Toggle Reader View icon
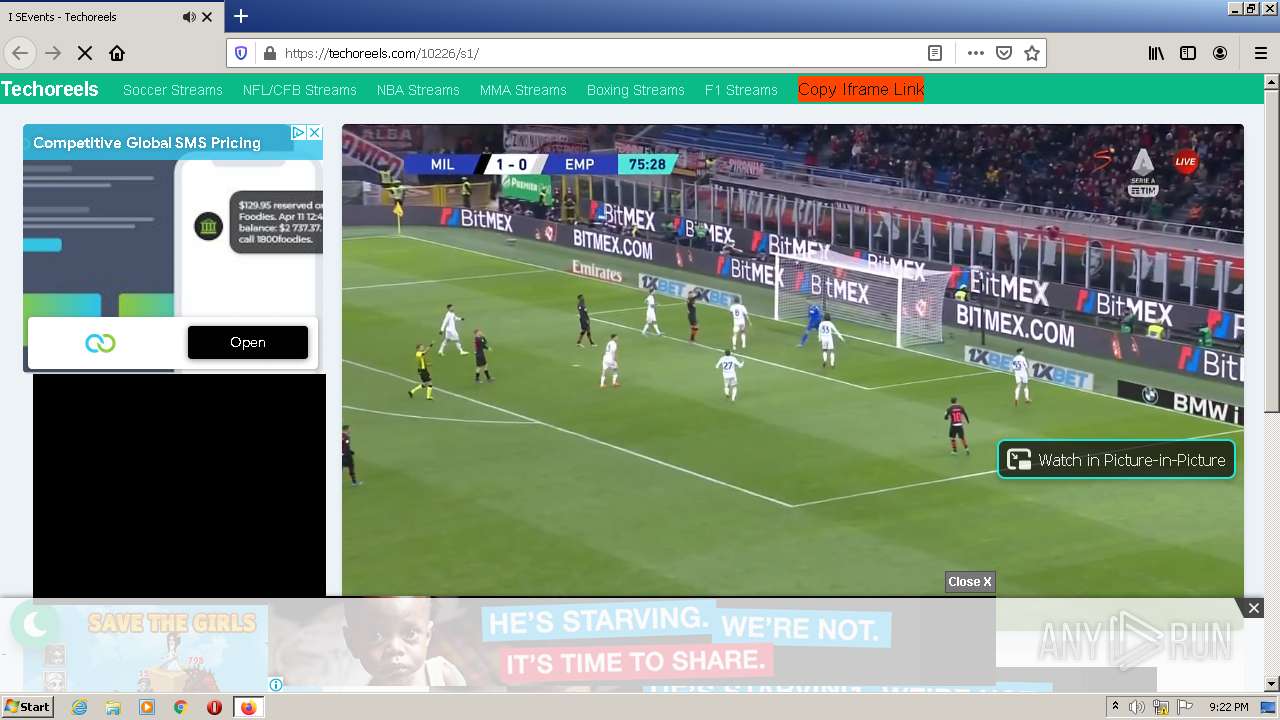 [x=935, y=53]
